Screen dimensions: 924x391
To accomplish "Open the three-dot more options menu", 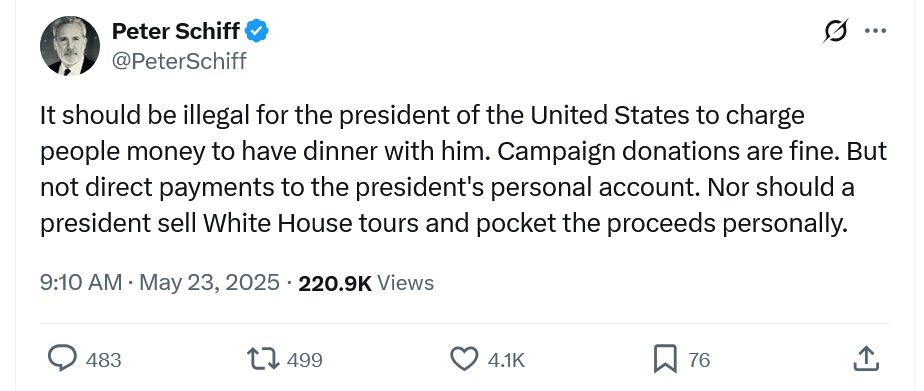I will click(x=876, y=31).
